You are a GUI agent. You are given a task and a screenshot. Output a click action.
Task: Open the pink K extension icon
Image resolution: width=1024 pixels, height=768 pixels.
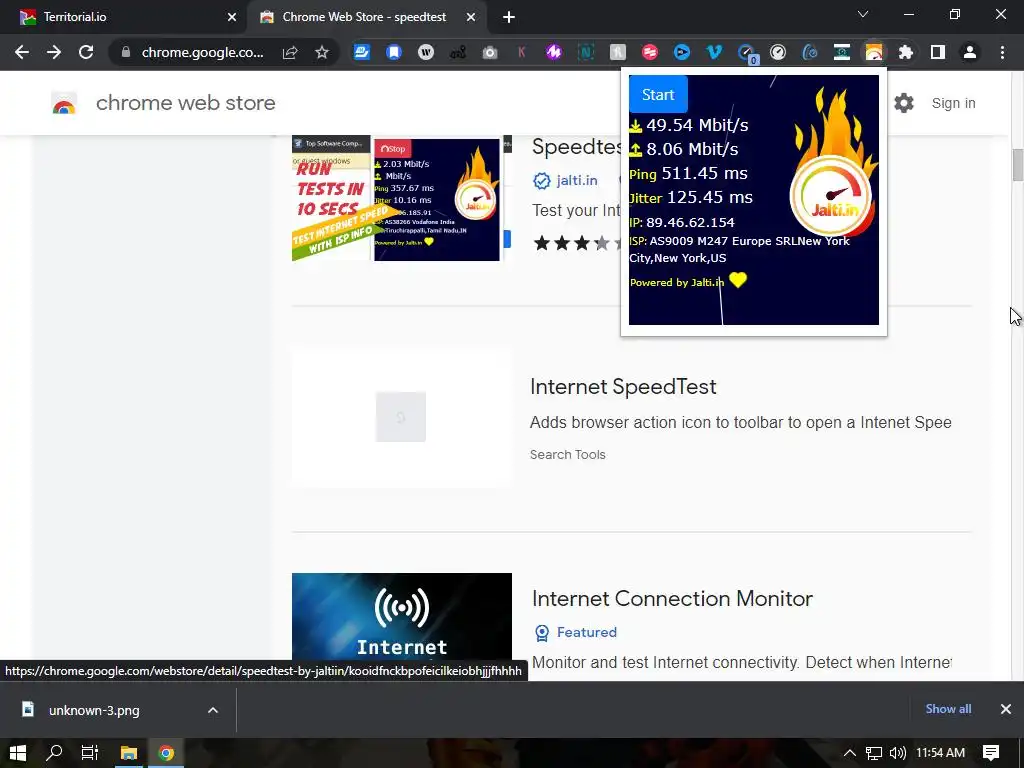tap(521, 52)
